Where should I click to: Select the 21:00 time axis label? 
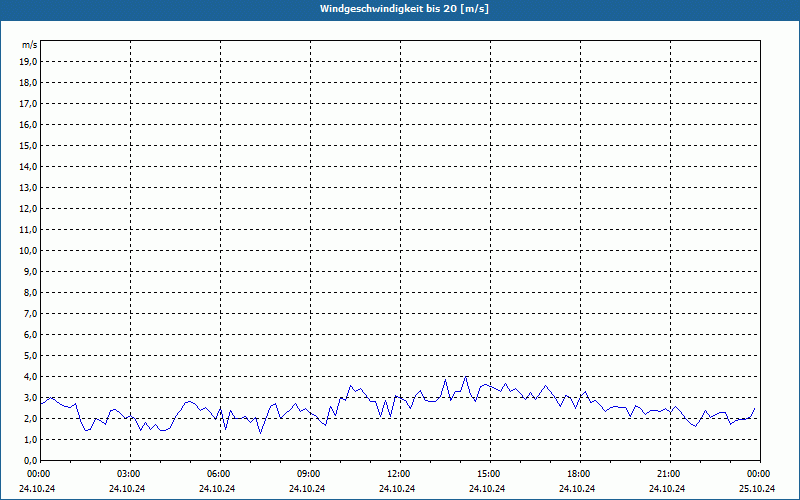tap(669, 474)
